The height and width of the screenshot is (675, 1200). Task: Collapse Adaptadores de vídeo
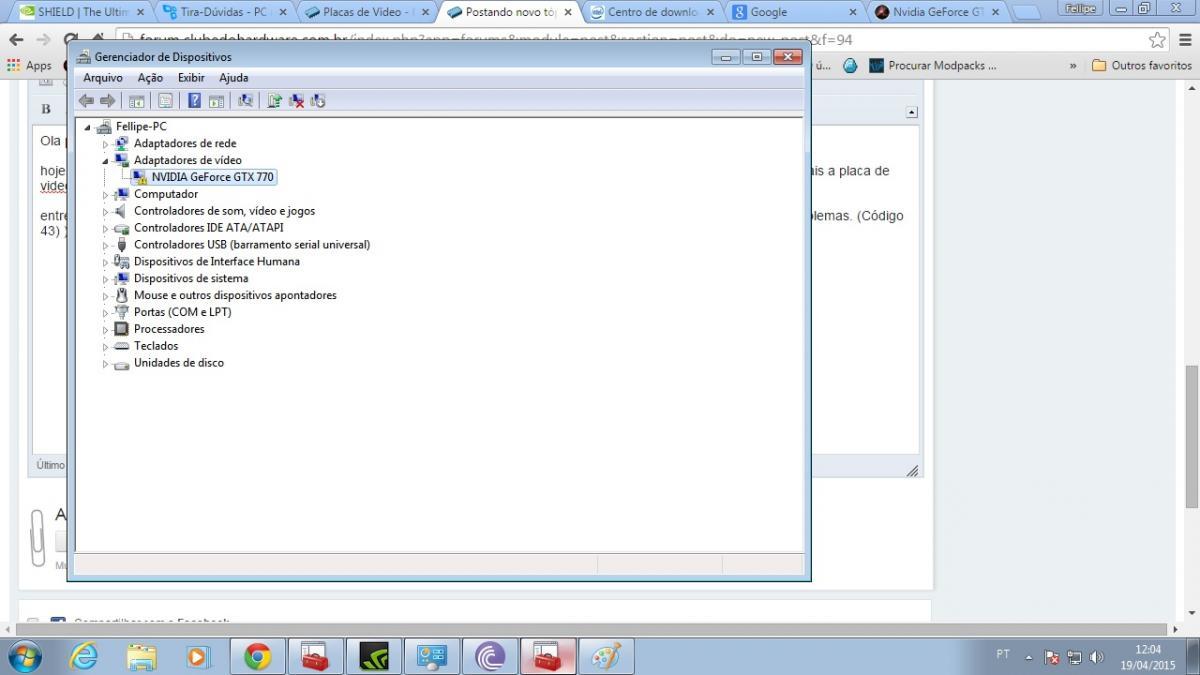coord(105,161)
